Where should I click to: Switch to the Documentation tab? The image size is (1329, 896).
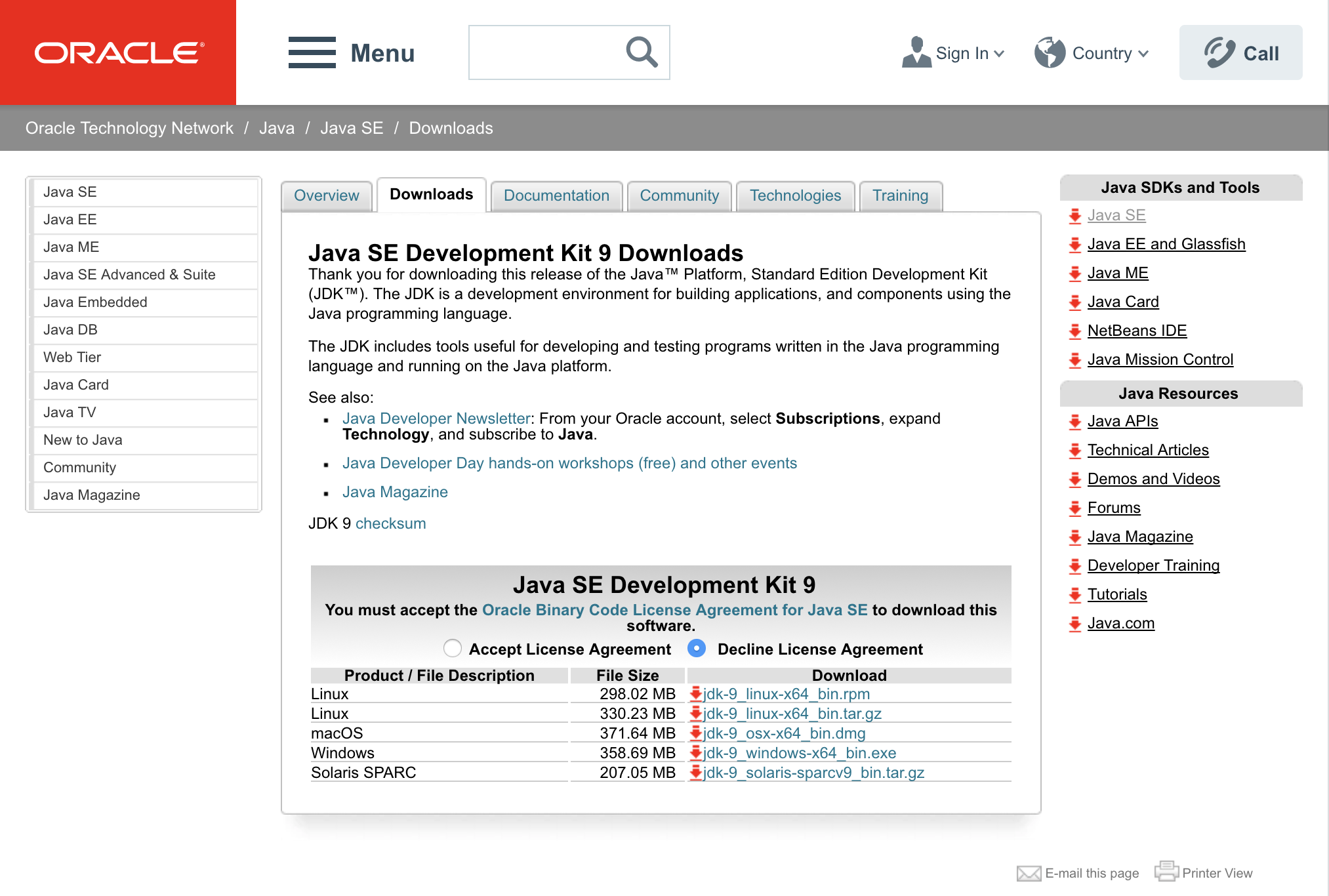pos(556,195)
